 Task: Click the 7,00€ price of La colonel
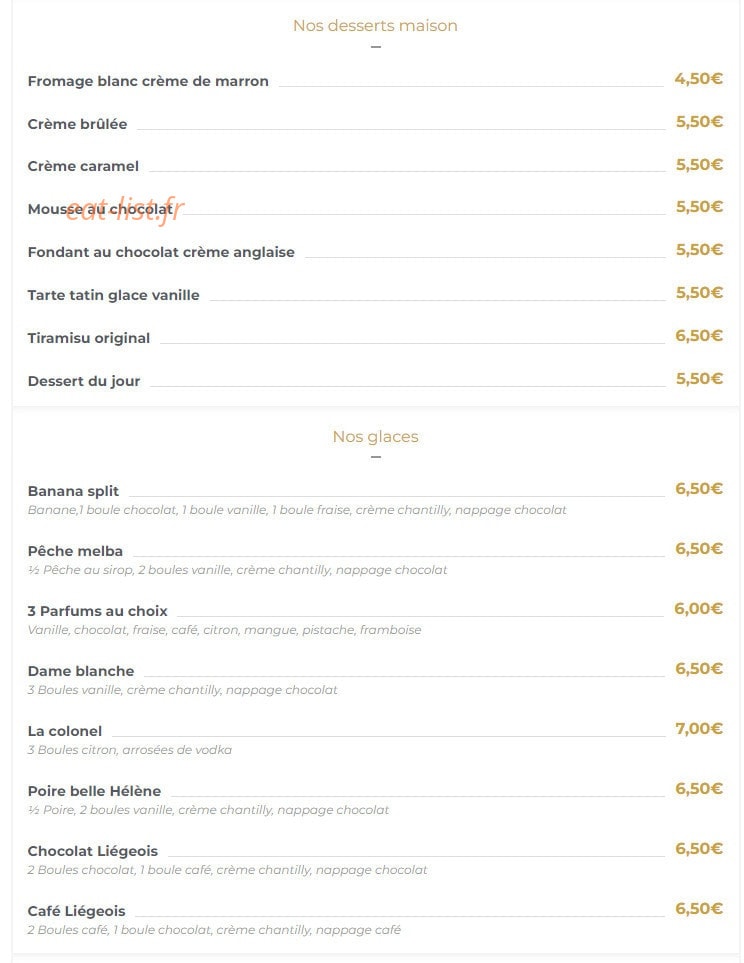(699, 728)
